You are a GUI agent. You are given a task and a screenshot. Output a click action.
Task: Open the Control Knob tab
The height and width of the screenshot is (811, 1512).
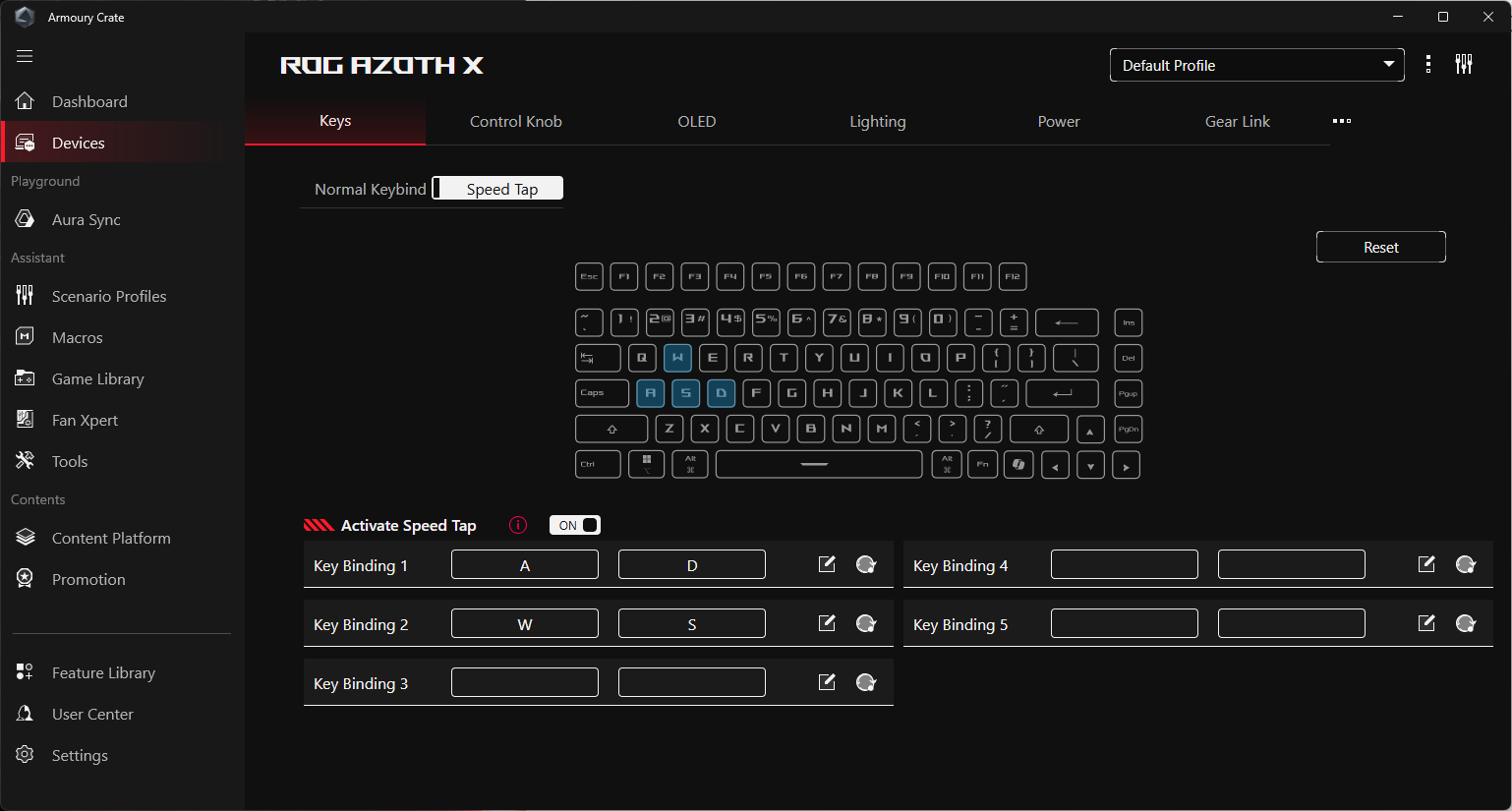tap(515, 121)
